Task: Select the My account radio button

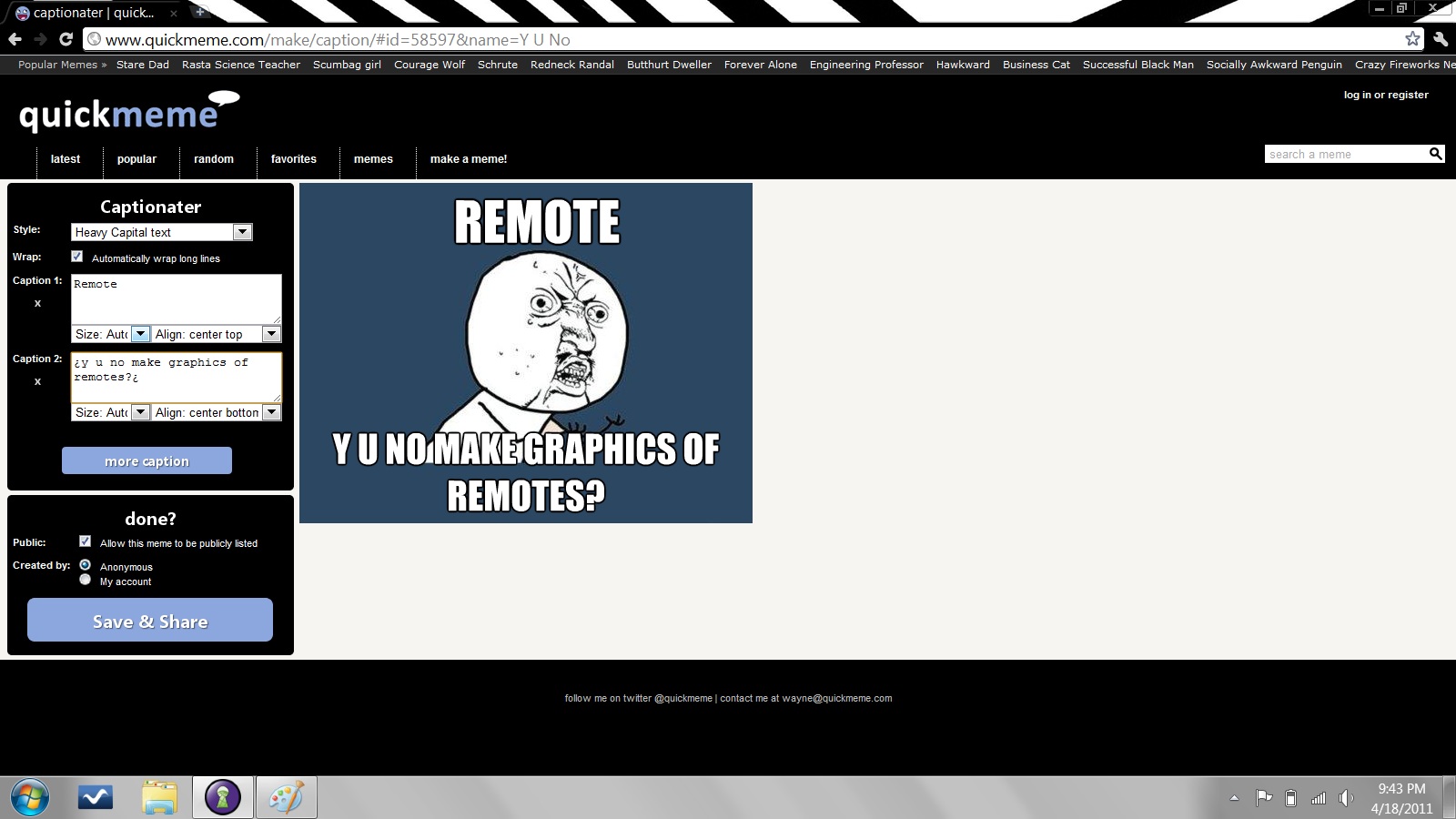Action: [85, 579]
